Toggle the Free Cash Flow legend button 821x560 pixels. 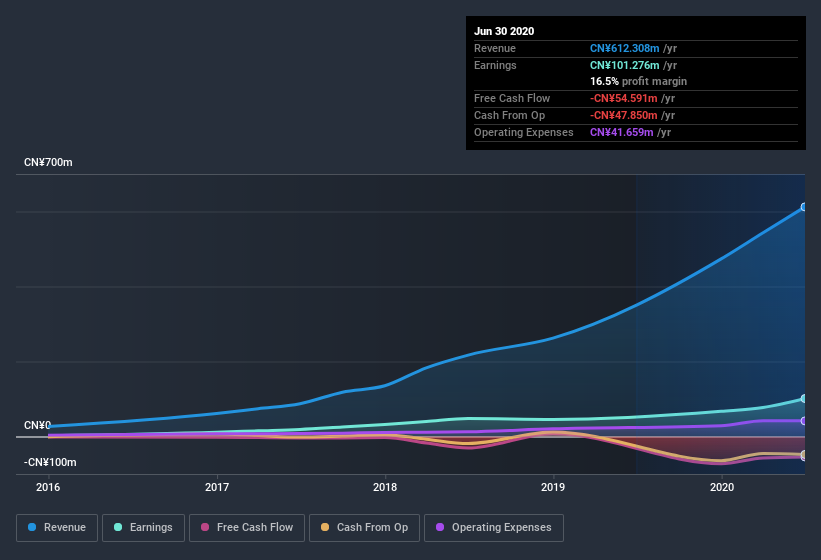click(x=247, y=528)
